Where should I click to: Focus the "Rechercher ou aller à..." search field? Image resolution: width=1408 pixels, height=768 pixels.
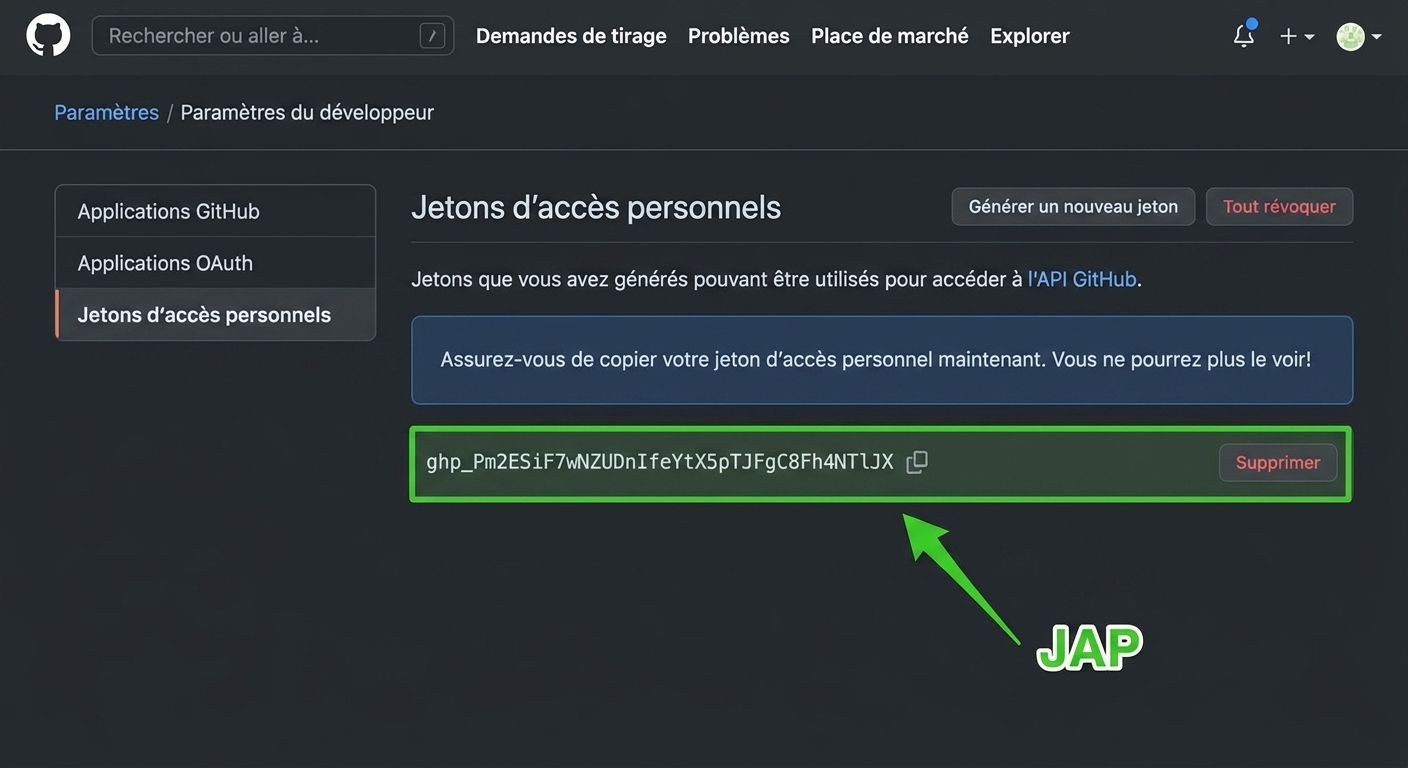coord(273,36)
